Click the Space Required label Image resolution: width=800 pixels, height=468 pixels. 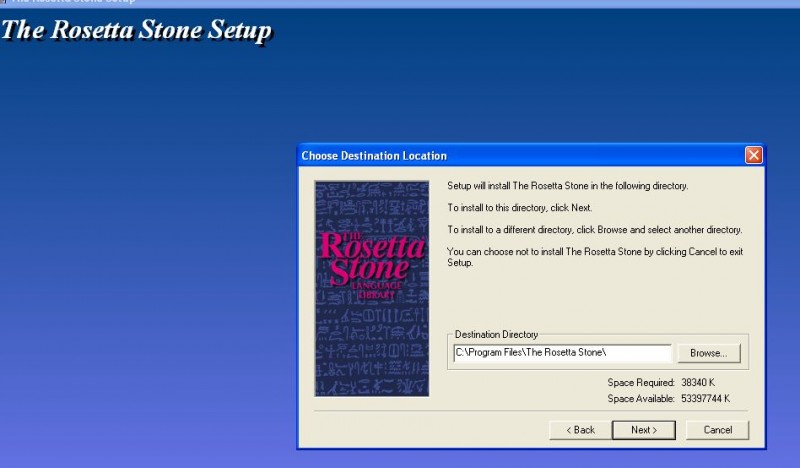[641, 383]
